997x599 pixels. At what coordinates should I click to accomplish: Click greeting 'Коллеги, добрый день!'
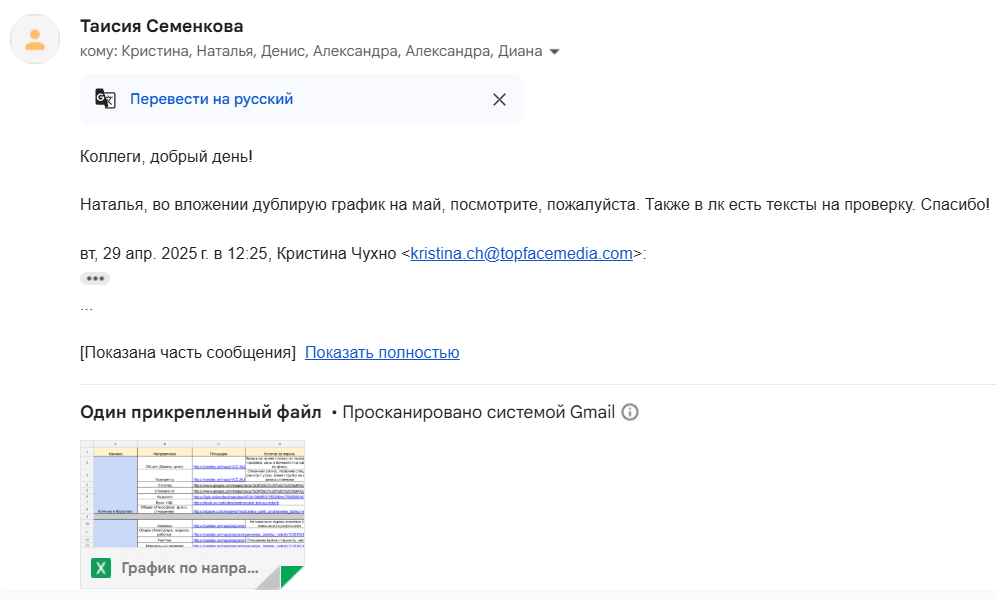click(x=167, y=156)
